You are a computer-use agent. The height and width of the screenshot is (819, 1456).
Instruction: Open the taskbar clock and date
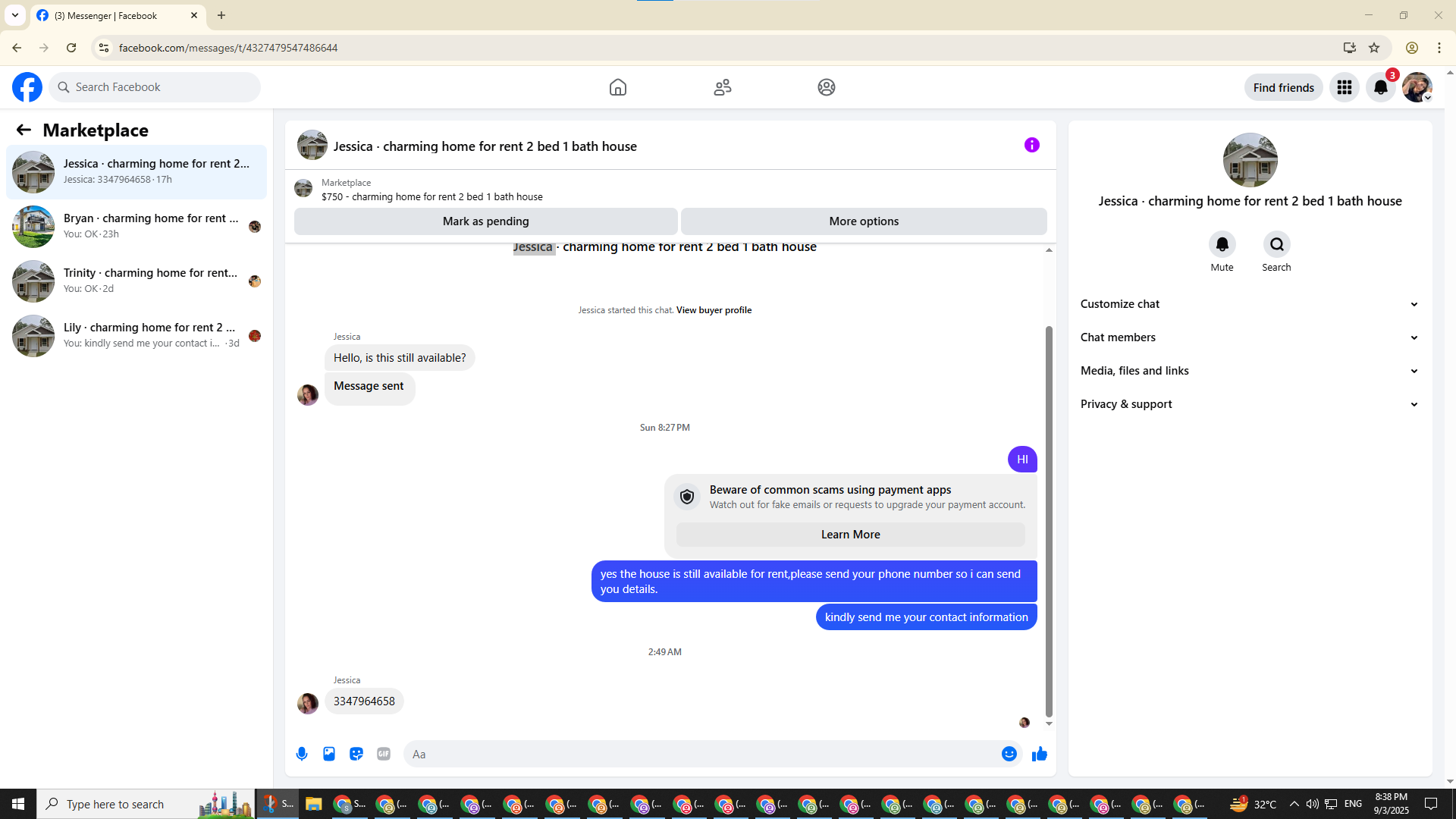[x=1391, y=804]
